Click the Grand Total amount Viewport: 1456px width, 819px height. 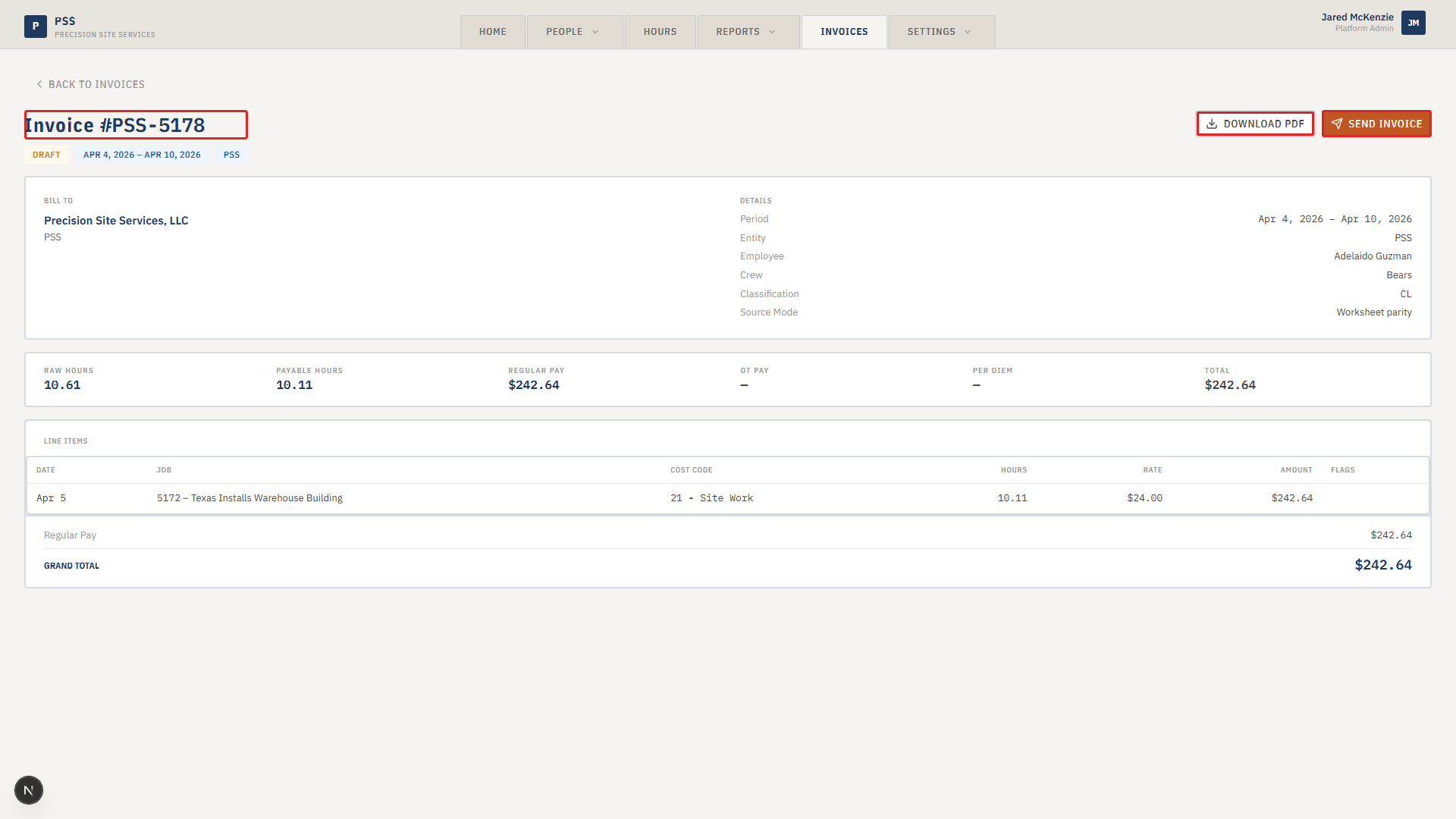[1383, 565]
